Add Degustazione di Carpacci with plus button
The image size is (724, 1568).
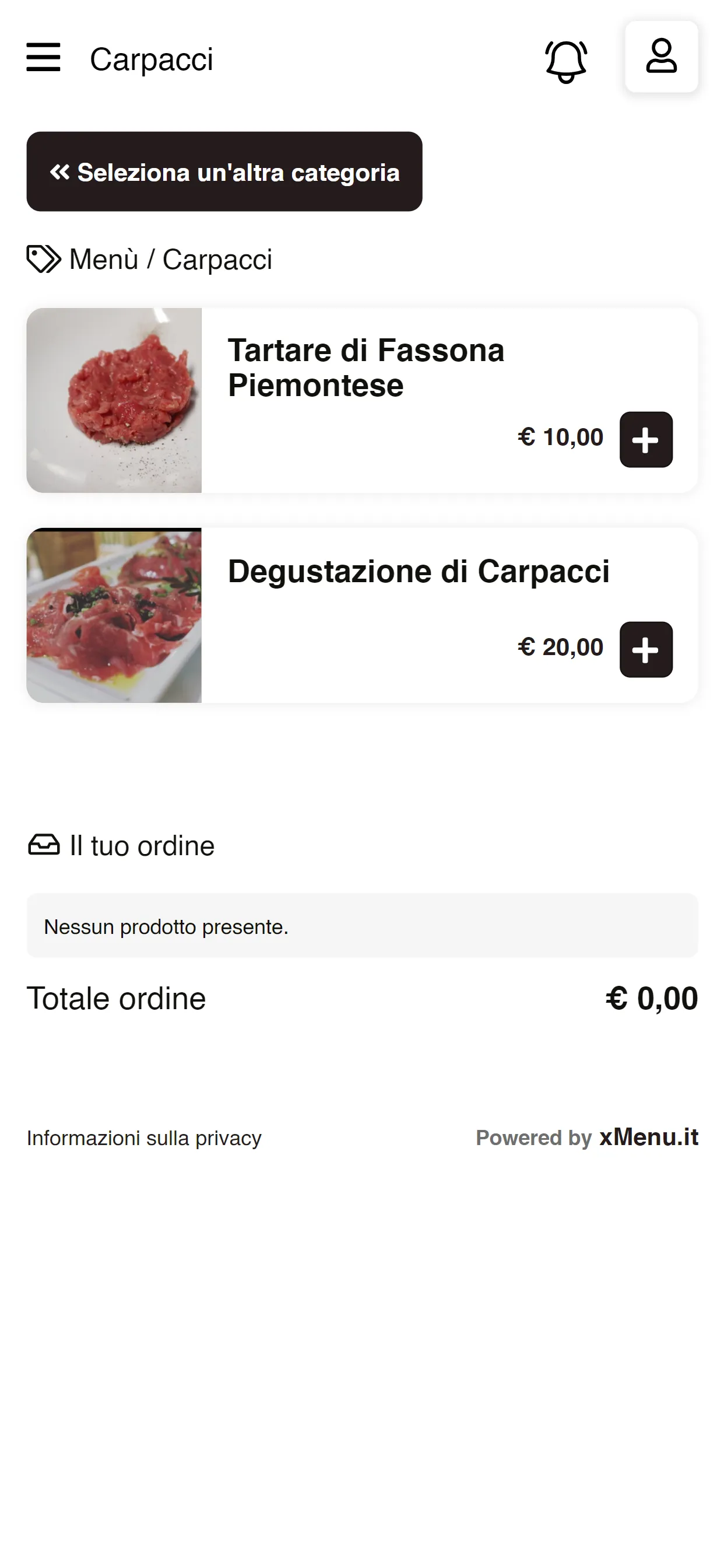(x=646, y=649)
